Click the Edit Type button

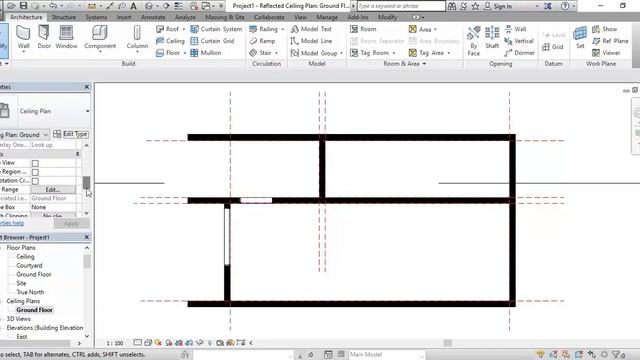(x=71, y=134)
